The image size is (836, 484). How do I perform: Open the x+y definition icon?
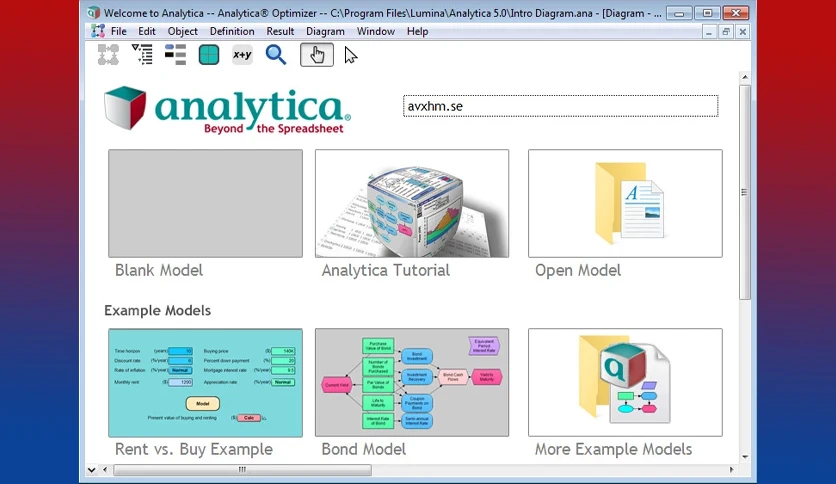point(242,55)
